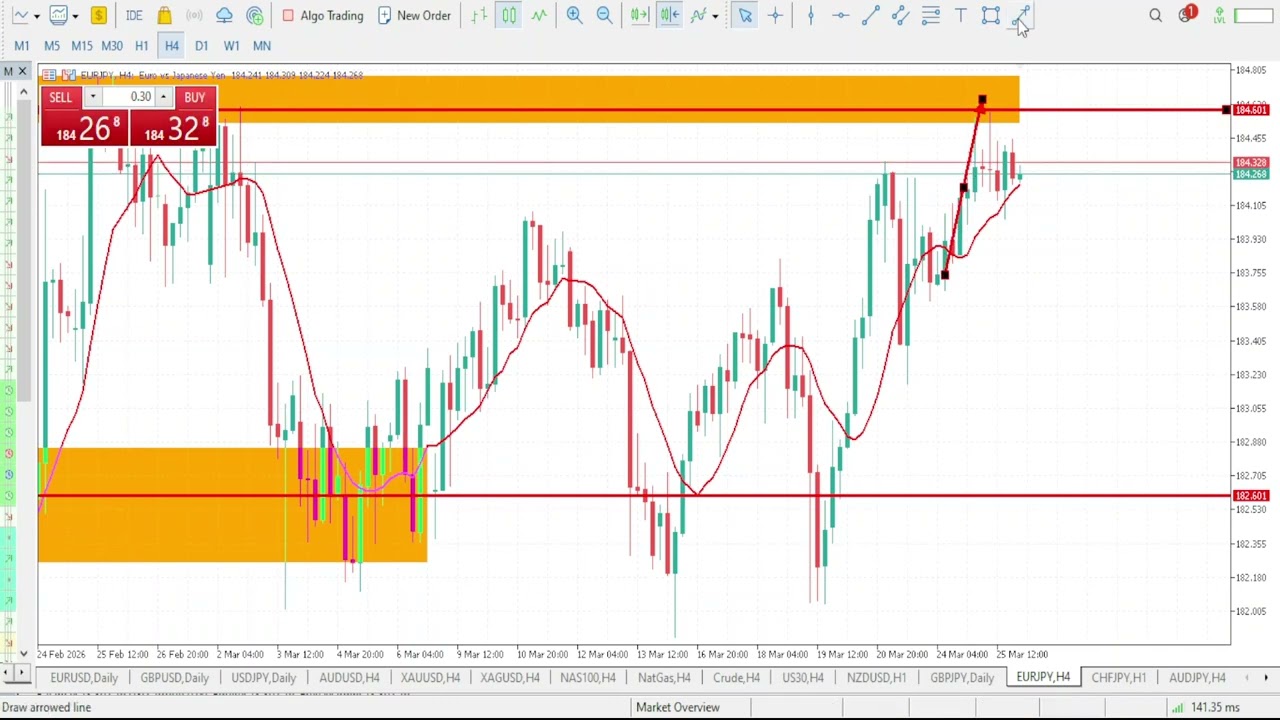1280x720 pixels.
Task: Open the GBPUSD,Daily chart tab
Action: pos(175,678)
